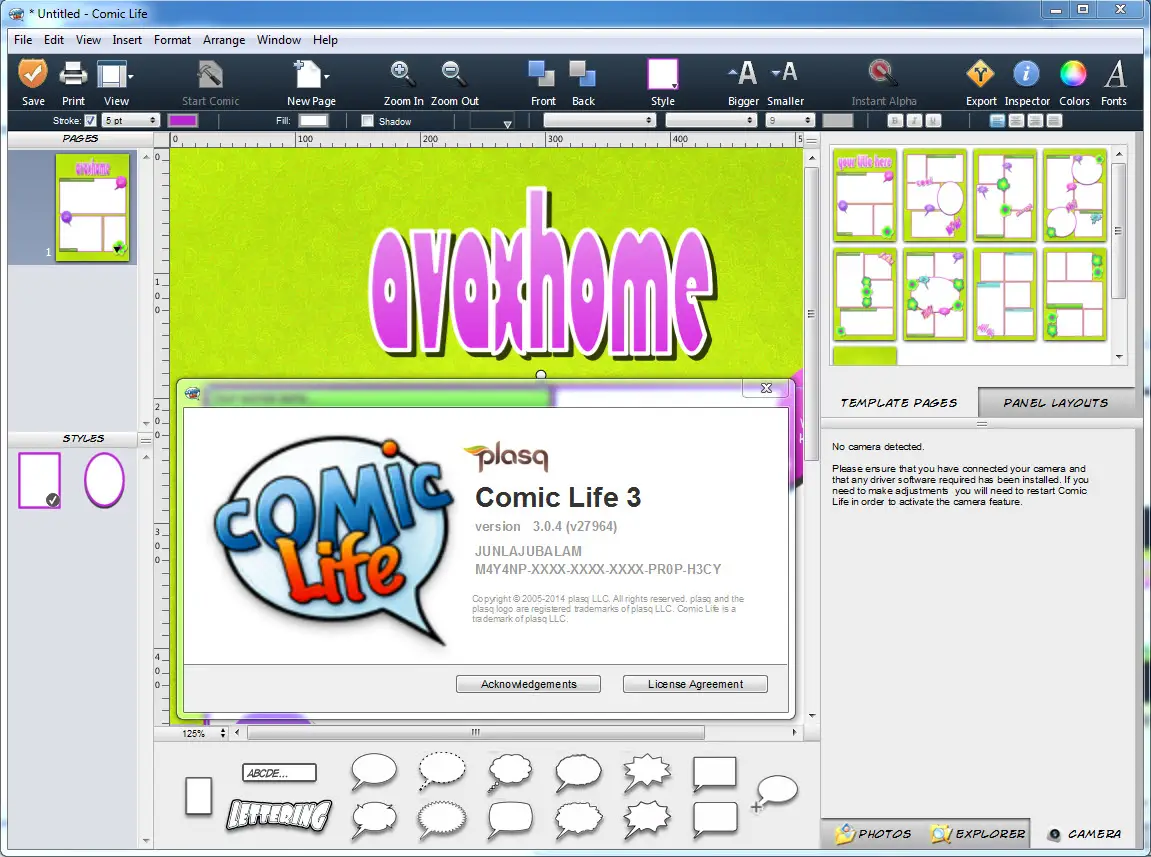Toggle bold formatting button
This screenshot has width=1151, height=857.
click(x=895, y=121)
